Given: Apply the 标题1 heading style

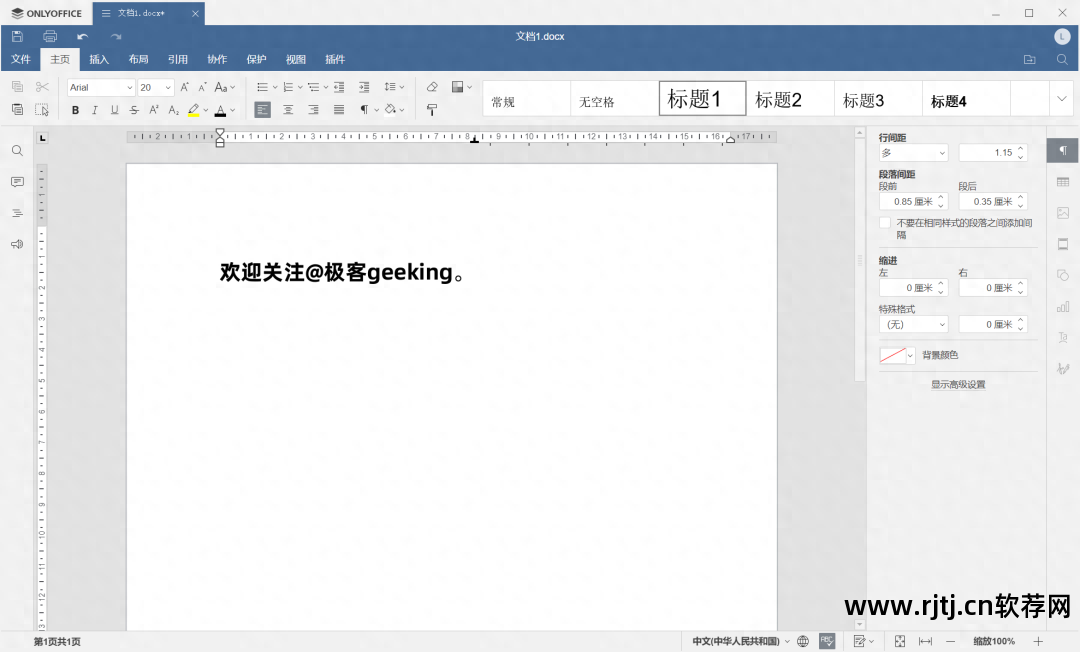Looking at the screenshot, I should (702, 98).
